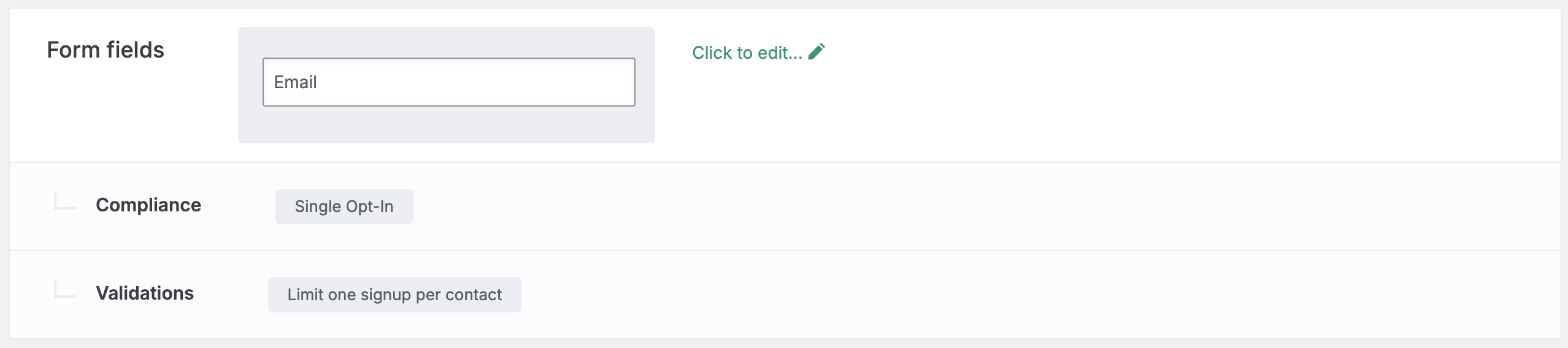Screen dimensions: 1568x348
Task: Click the gray form preview panel
Action: click(x=447, y=85)
